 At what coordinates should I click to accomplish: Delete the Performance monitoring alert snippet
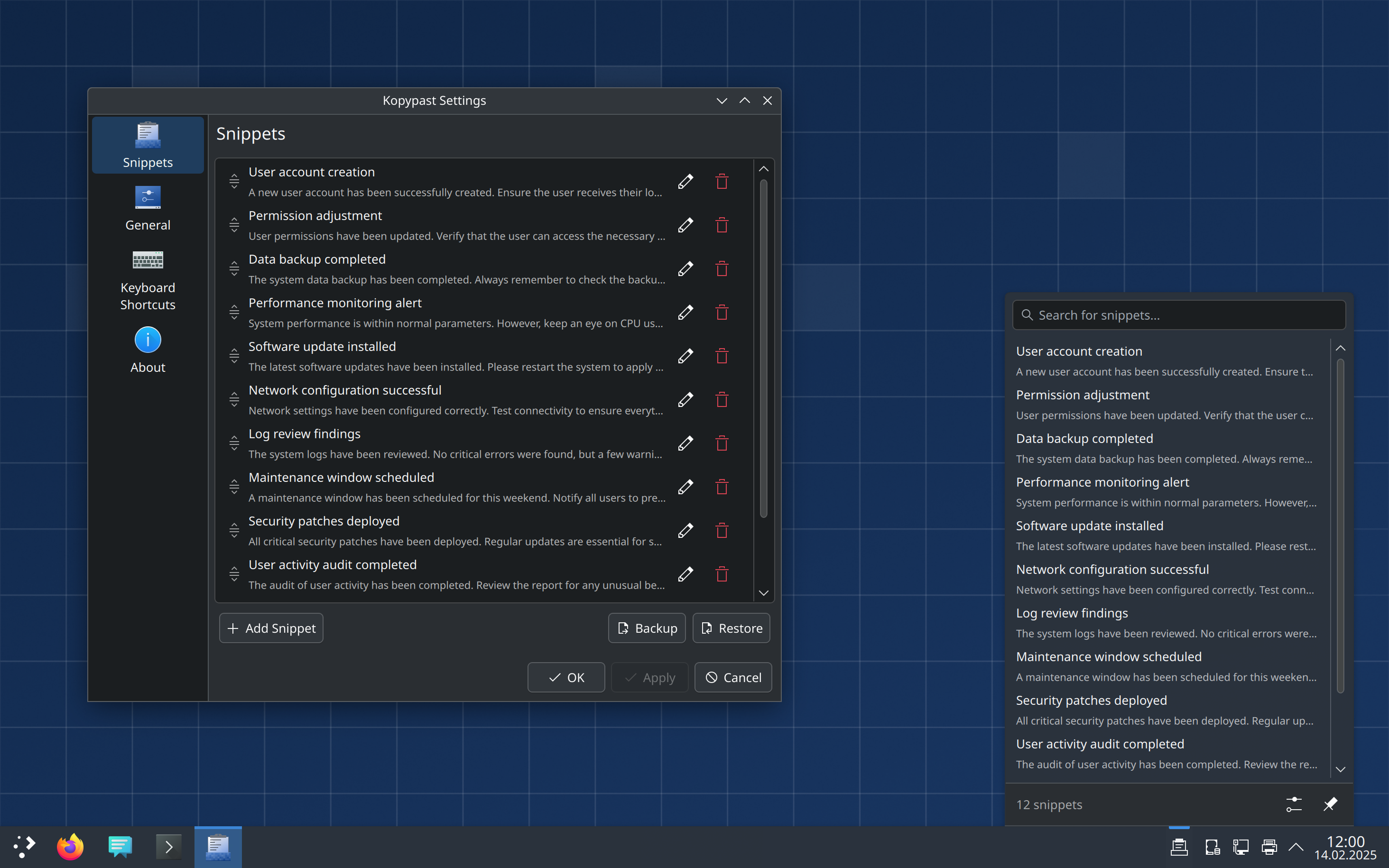(722, 312)
